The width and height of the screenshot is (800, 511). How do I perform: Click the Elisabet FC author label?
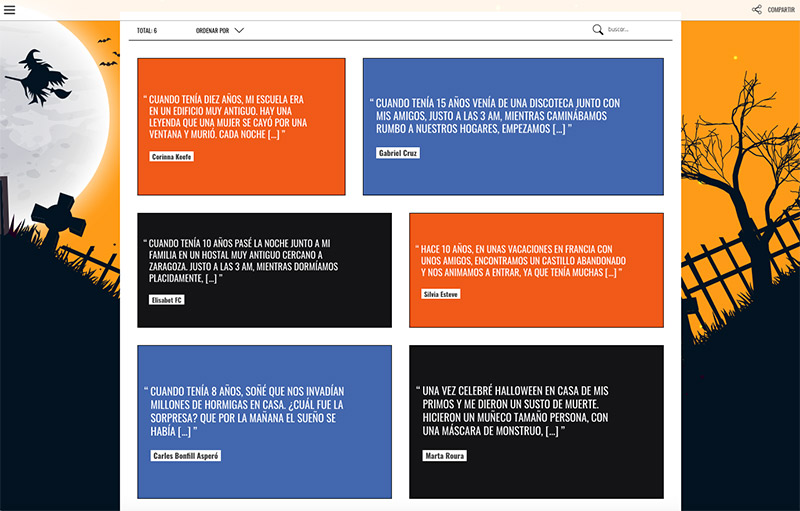point(167,300)
